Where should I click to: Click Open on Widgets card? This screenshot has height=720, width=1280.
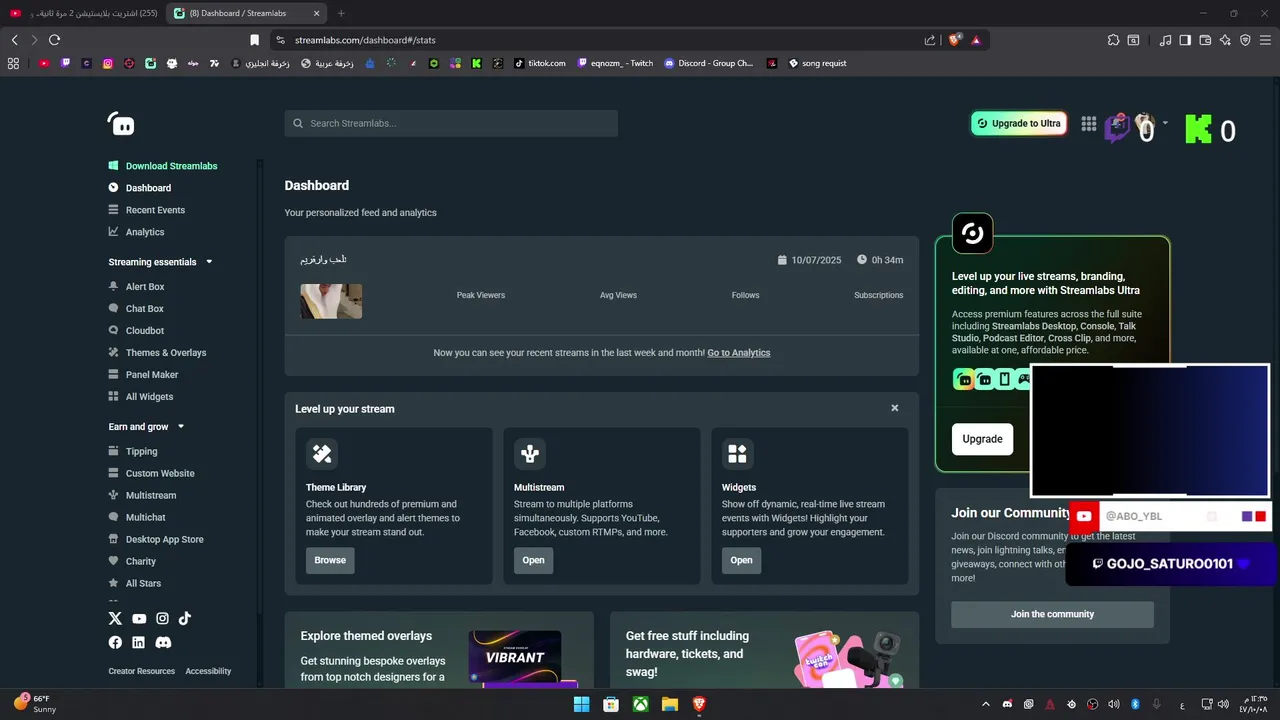coord(741,560)
